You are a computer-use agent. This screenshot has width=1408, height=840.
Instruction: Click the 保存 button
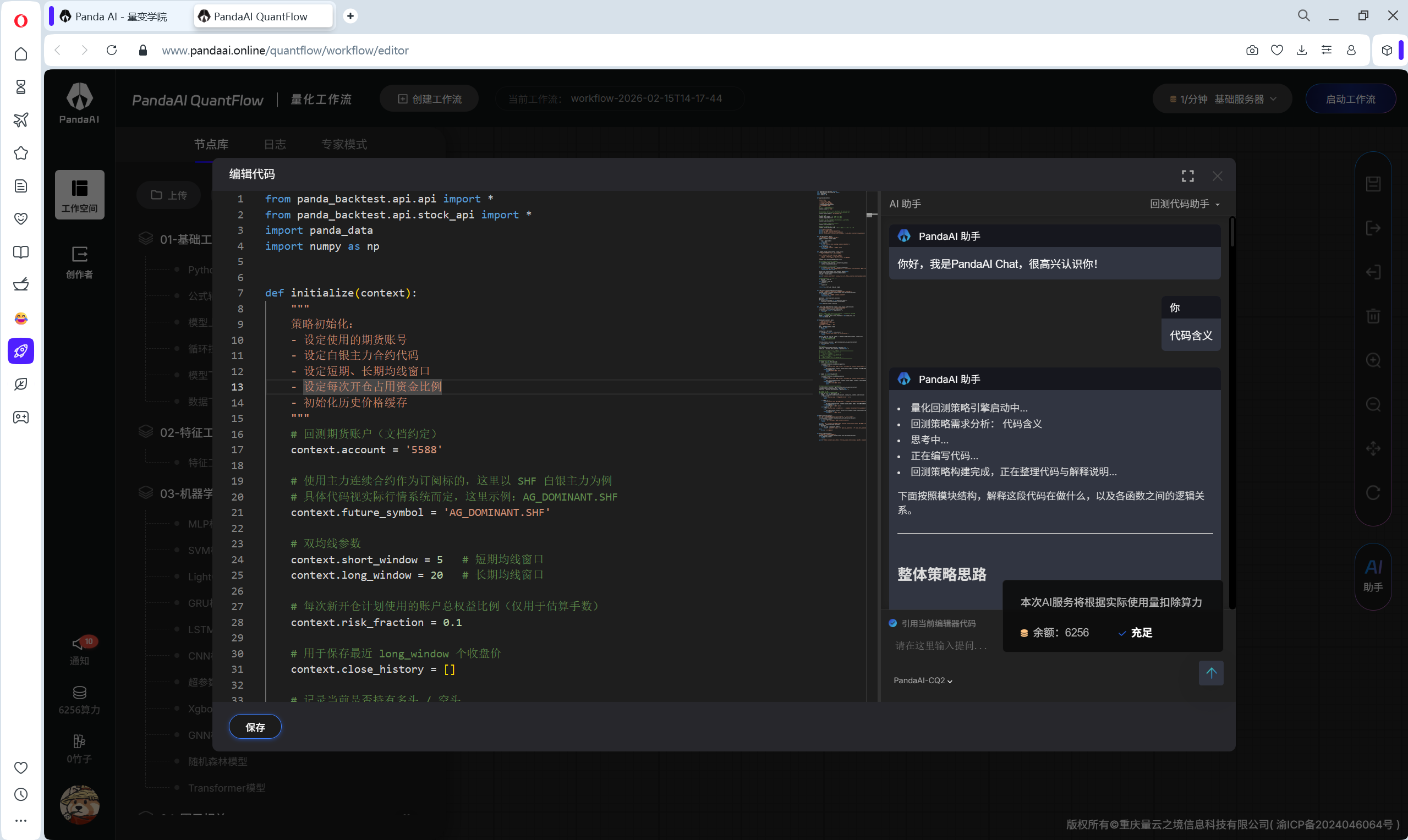255,727
